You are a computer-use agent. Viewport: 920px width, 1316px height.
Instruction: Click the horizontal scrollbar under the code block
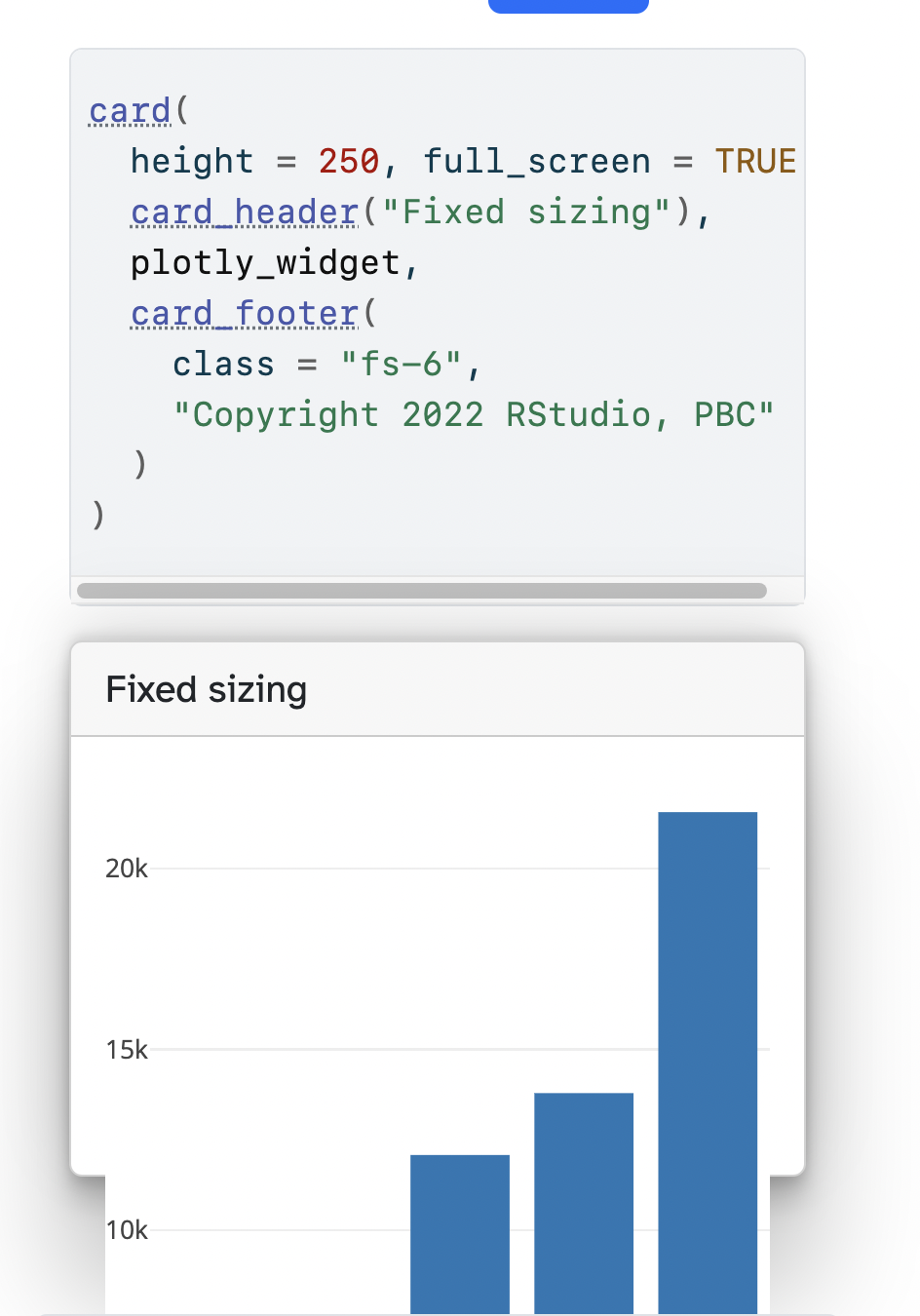[423, 591]
